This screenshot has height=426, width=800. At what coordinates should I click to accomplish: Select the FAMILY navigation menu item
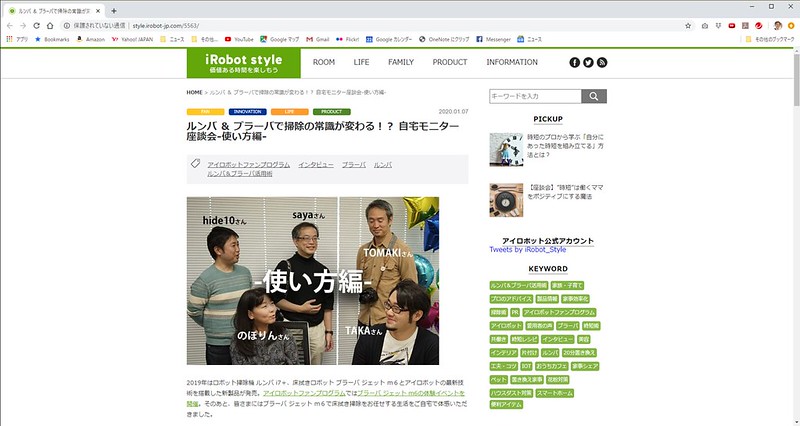(400, 62)
